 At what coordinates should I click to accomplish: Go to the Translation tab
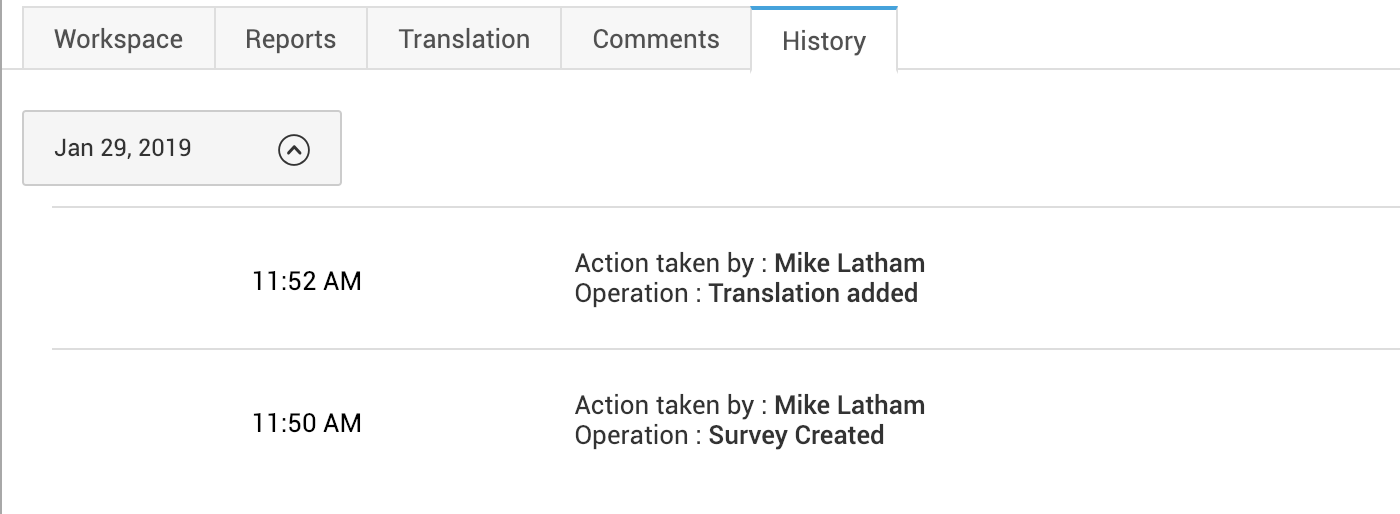pos(464,39)
